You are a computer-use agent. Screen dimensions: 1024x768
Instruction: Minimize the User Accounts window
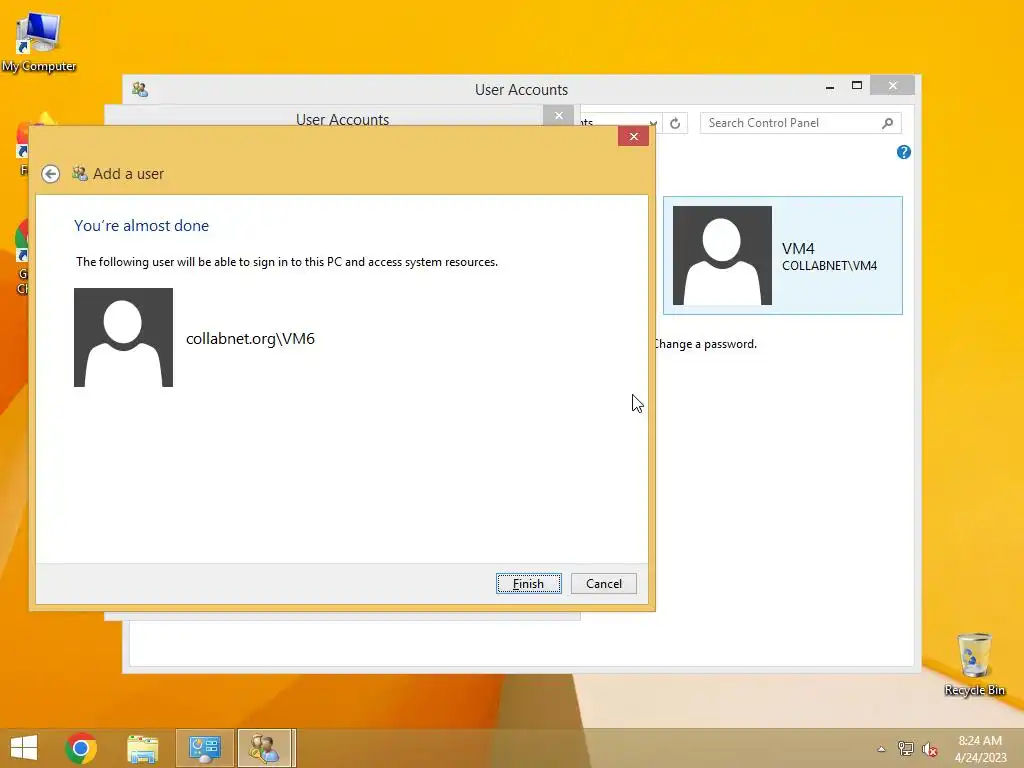(829, 86)
